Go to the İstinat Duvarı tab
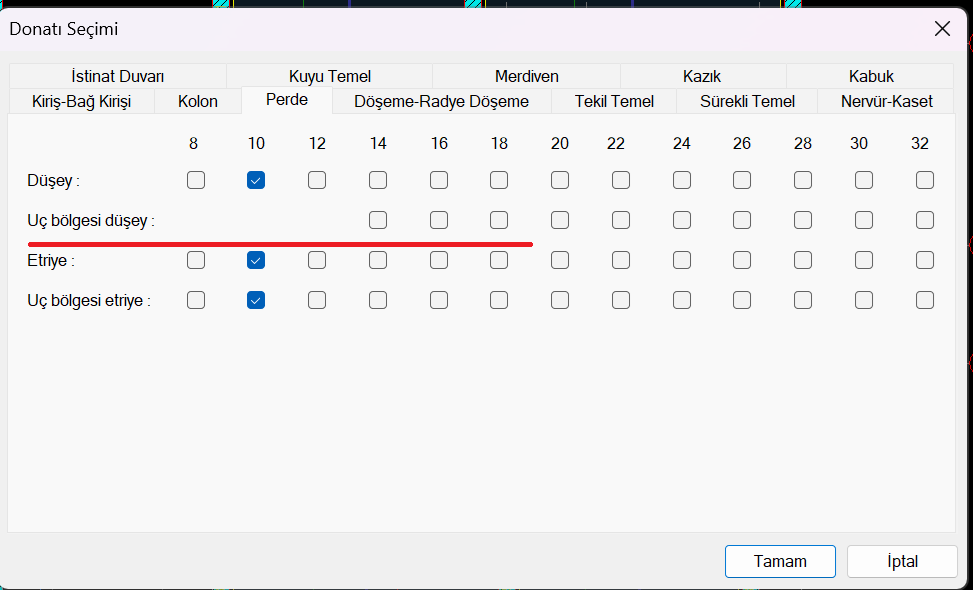Image resolution: width=973 pixels, height=590 pixels. [x=118, y=76]
